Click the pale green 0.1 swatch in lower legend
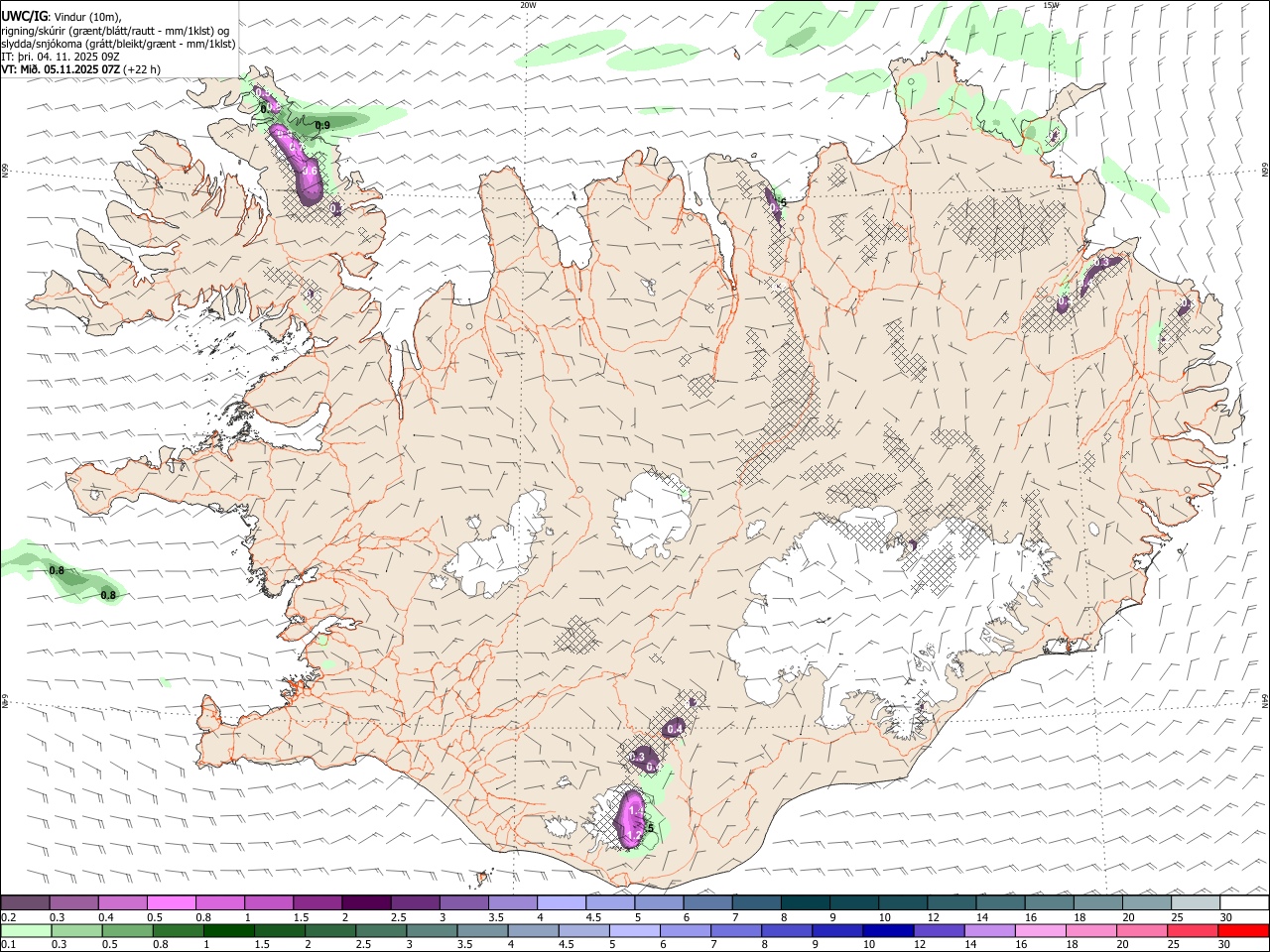The height and width of the screenshot is (952, 1270). [x=26, y=930]
